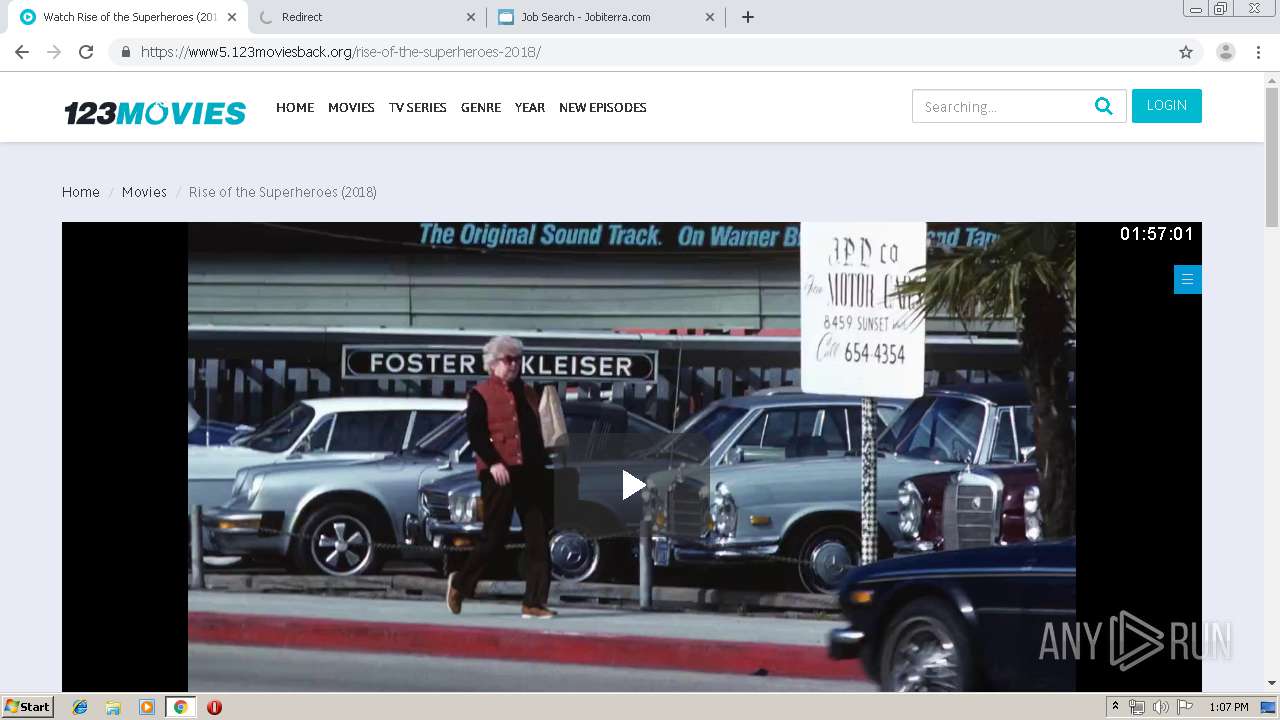
Task: Close the Jobiterra Job Search tab
Action: 710,17
